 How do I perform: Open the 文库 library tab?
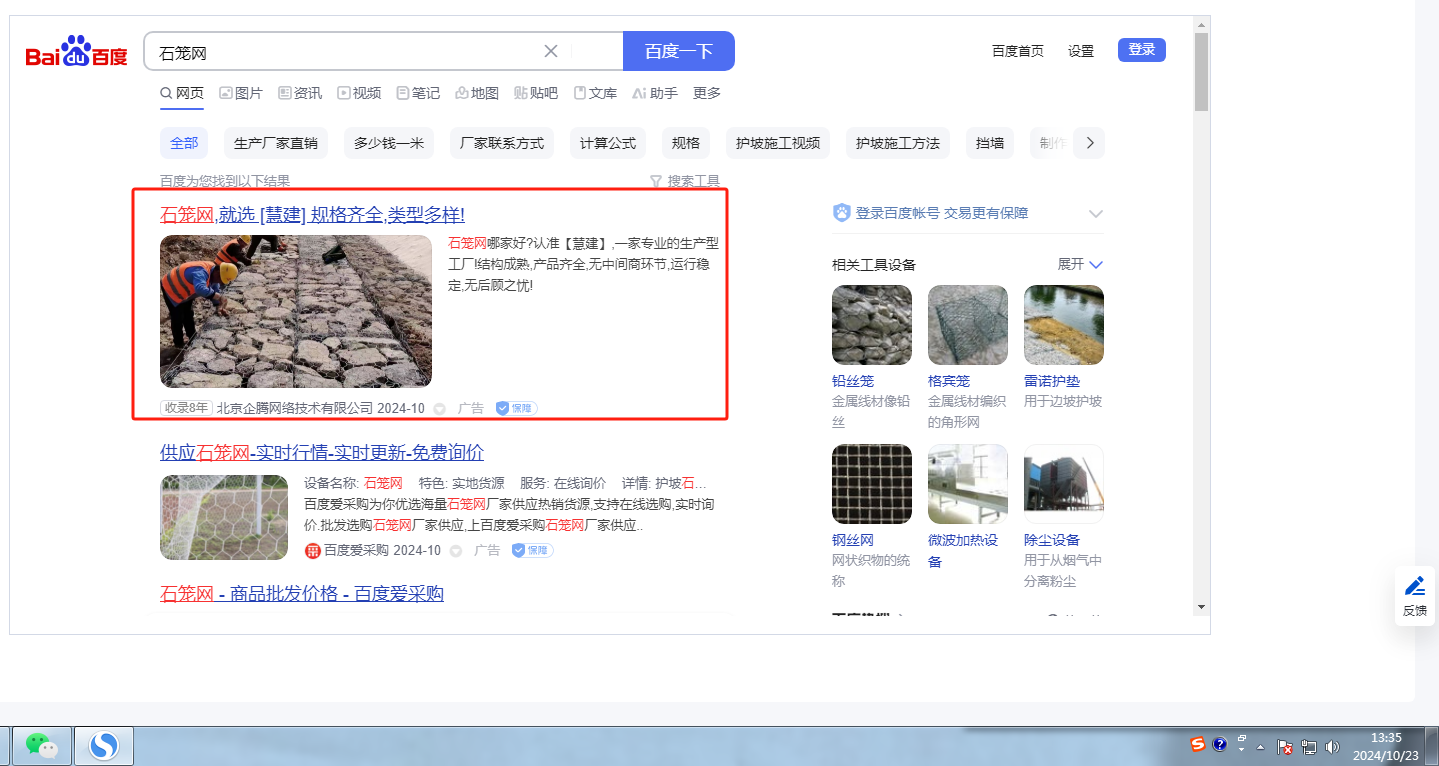pyautogui.click(x=595, y=93)
